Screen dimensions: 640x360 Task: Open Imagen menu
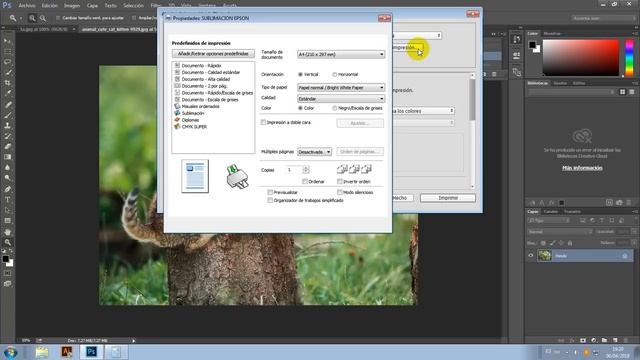(72, 6)
